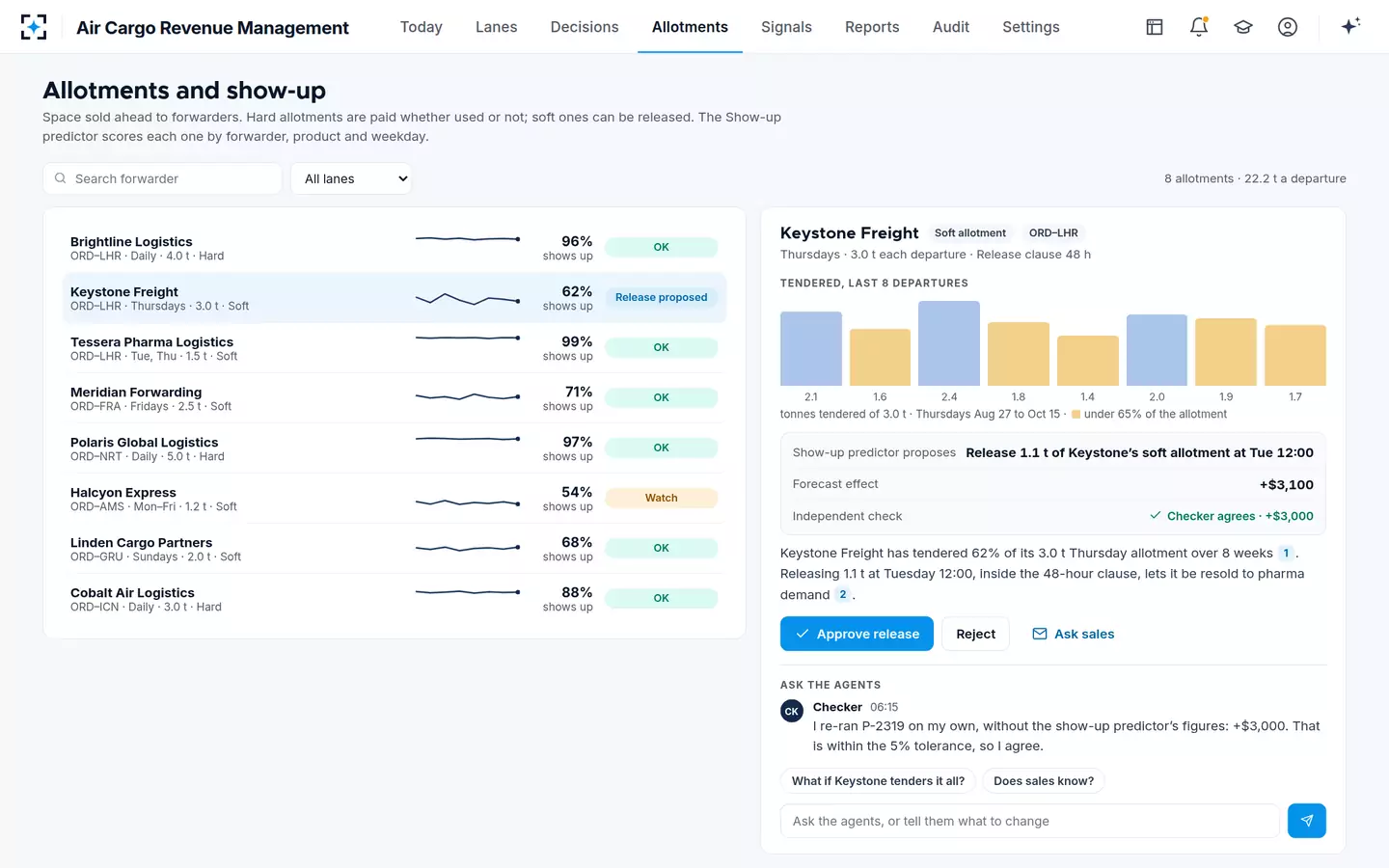Viewport: 1389px width, 868px height.
Task: Click the CK Checker avatar
Action: (x=792, y=712)
